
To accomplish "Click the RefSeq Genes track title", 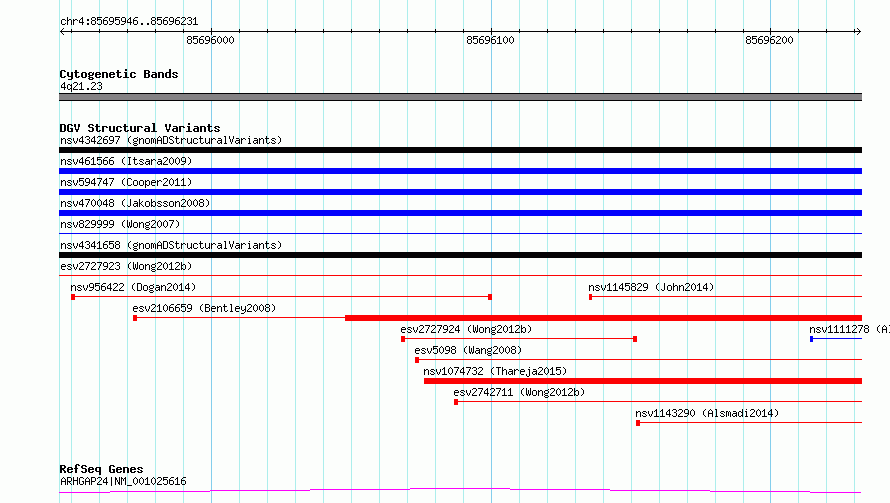I will click(x=101, y=469).
